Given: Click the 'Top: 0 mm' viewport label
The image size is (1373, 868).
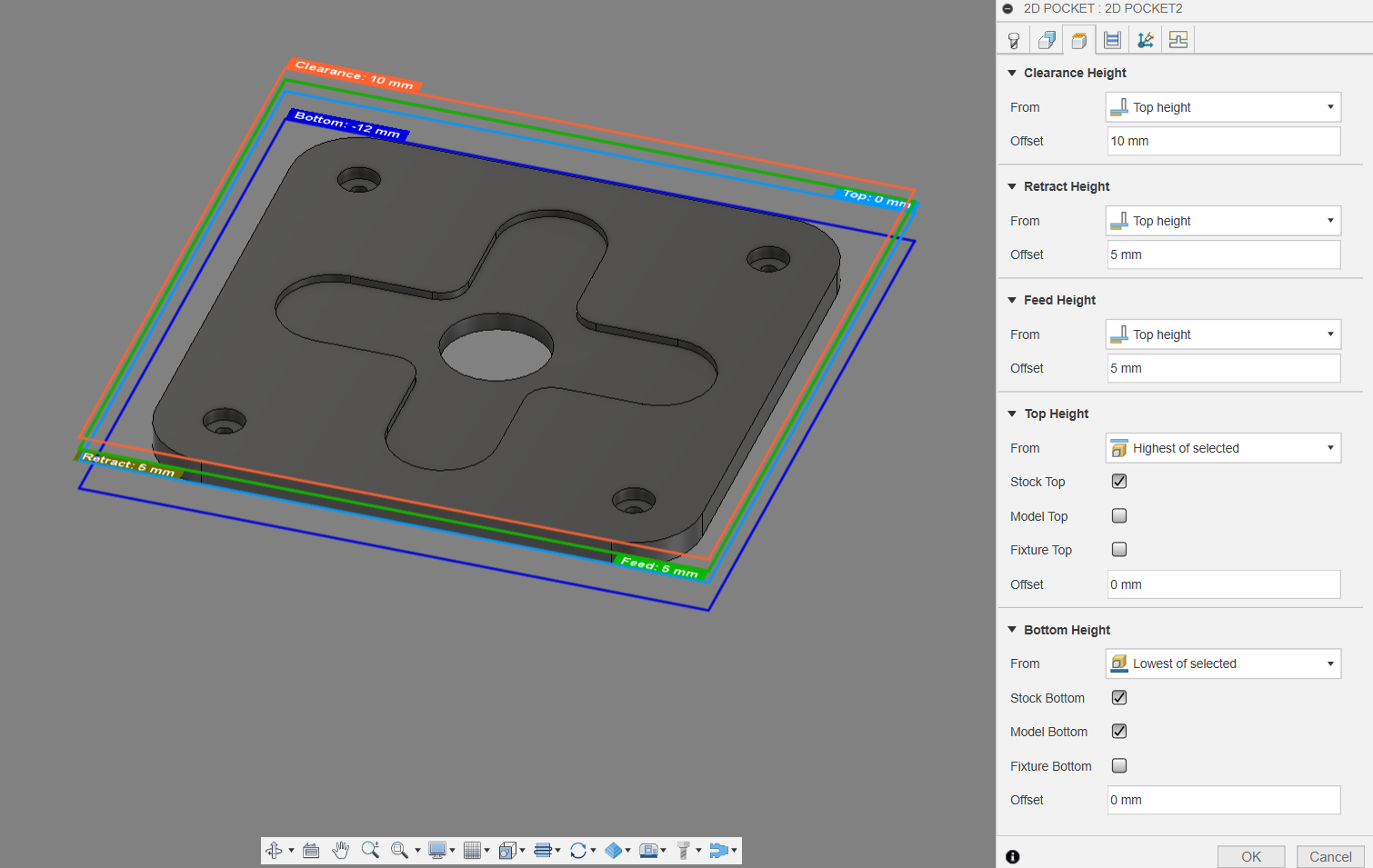Looking at the screenshot, I should (877, 198).
